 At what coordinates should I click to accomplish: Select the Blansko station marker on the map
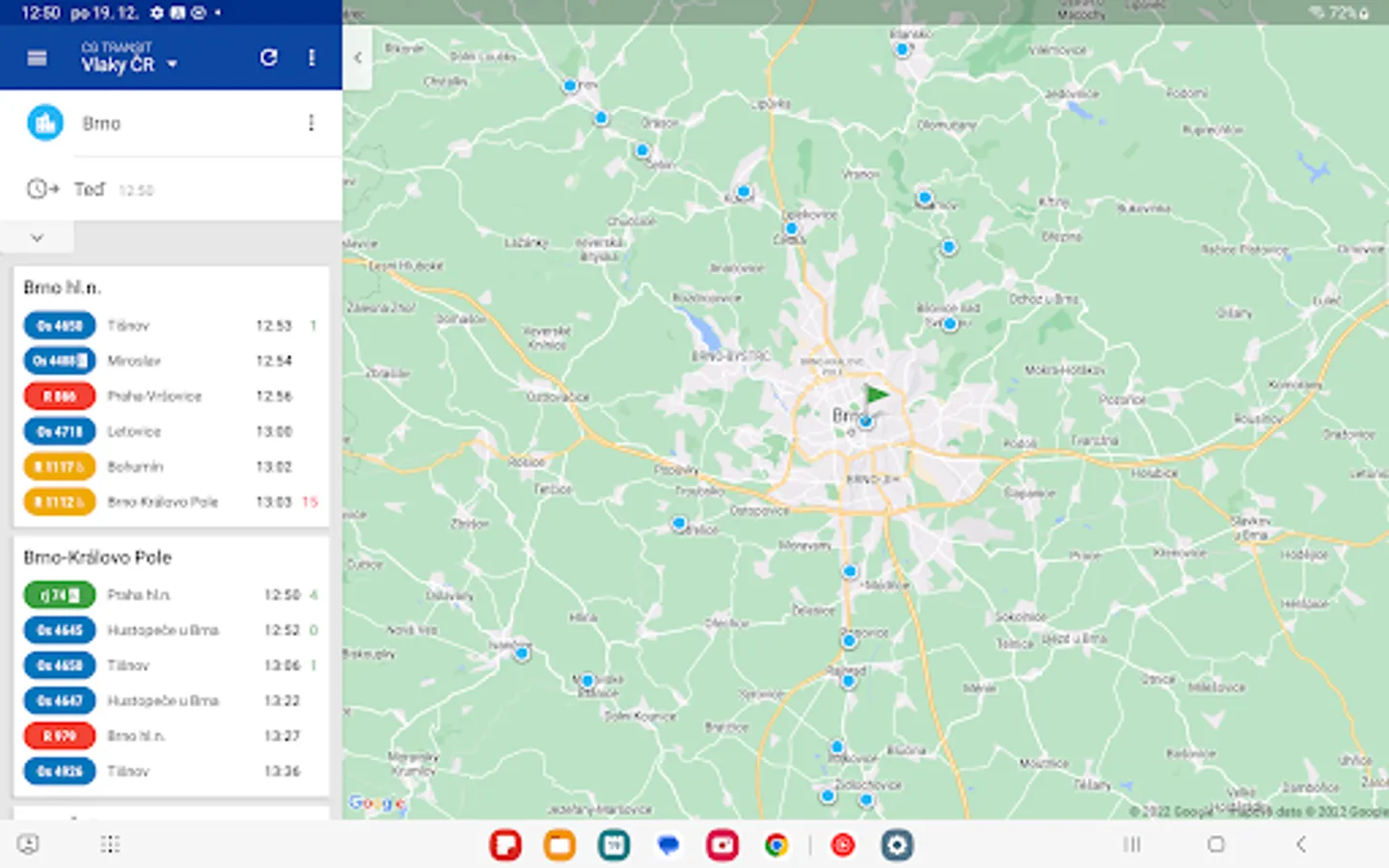(x=902, y=49)
